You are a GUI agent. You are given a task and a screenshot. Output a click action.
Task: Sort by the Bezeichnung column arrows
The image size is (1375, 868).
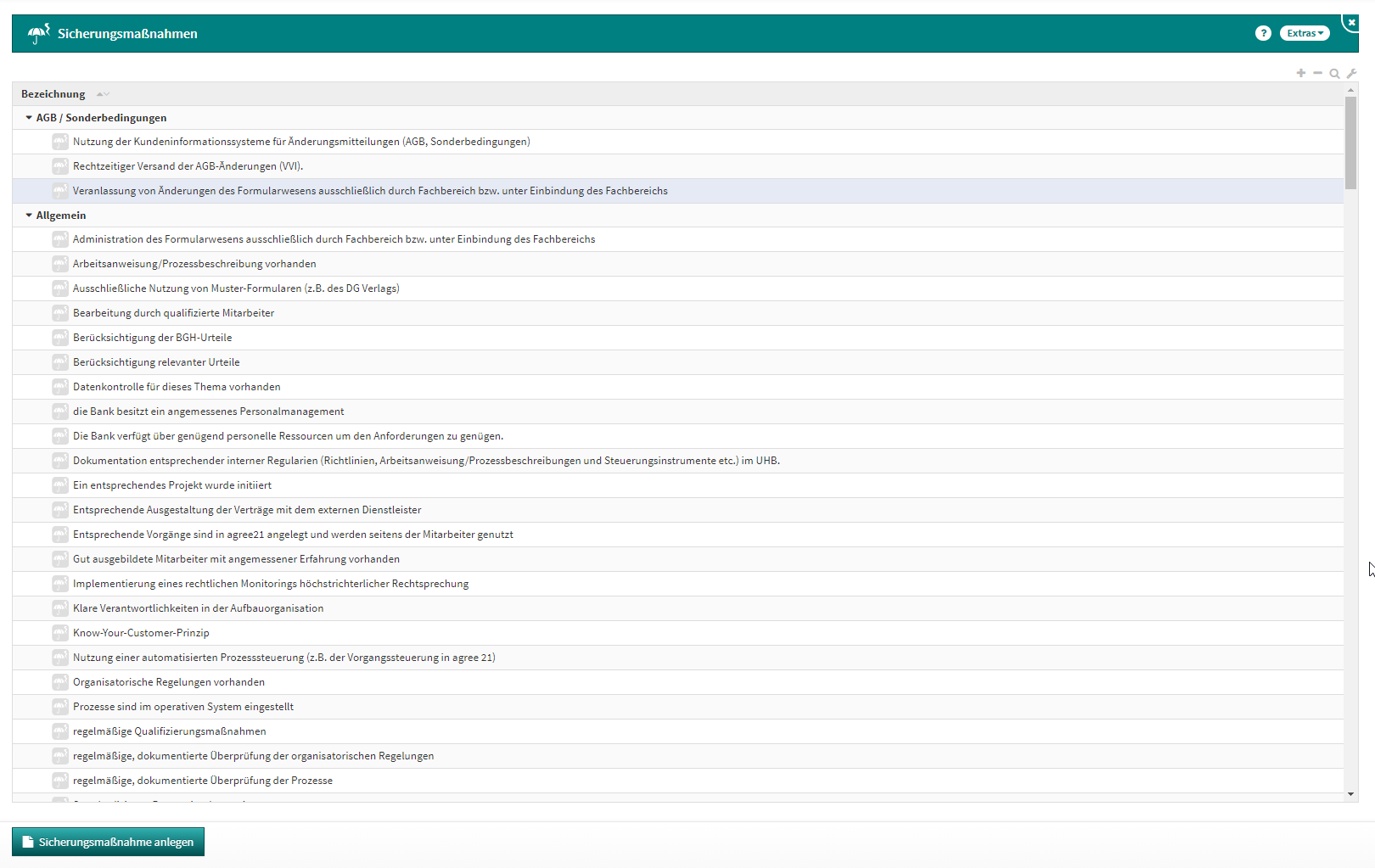point(103,94)
